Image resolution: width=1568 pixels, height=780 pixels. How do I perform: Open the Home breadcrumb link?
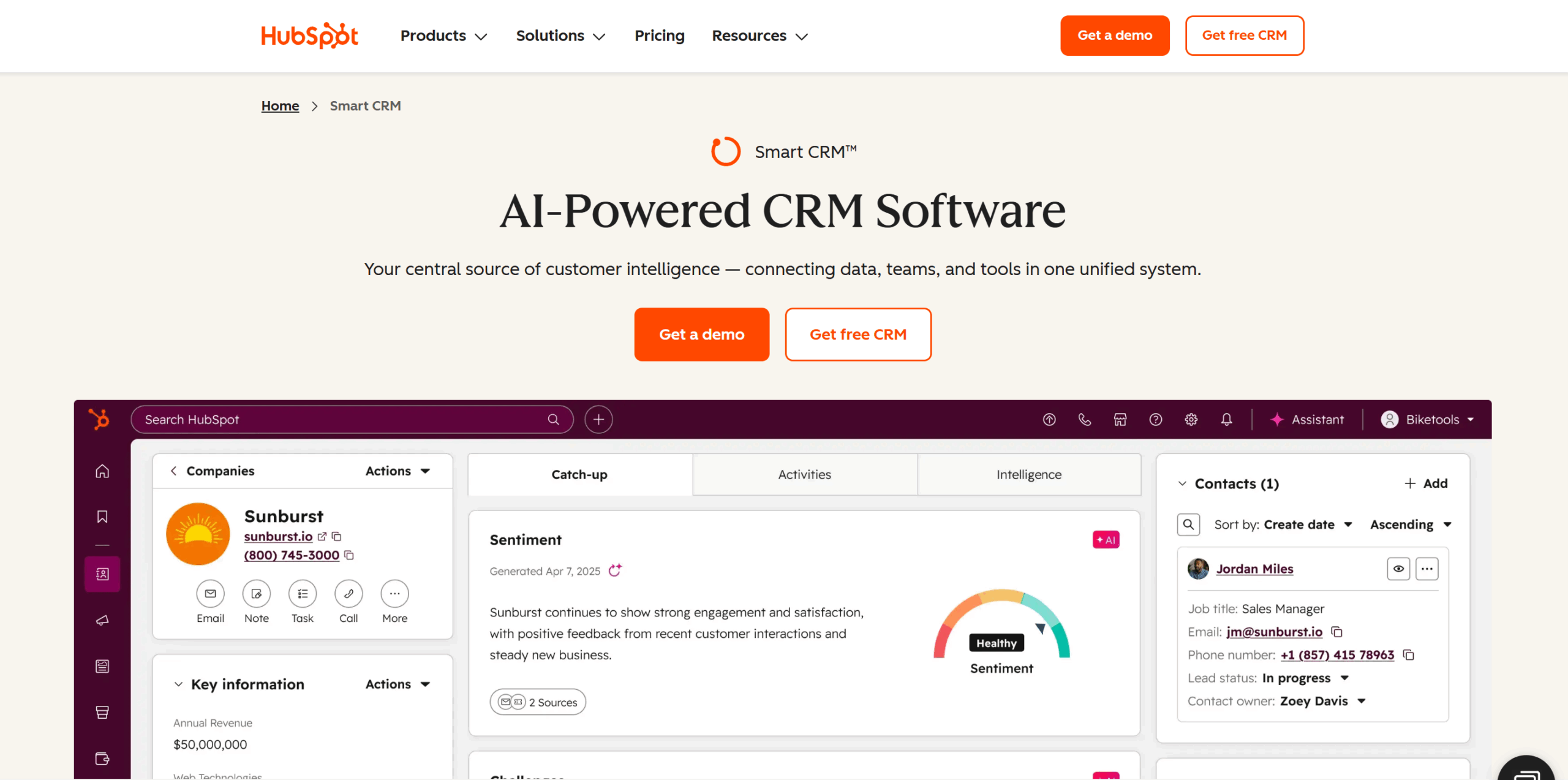280,106
